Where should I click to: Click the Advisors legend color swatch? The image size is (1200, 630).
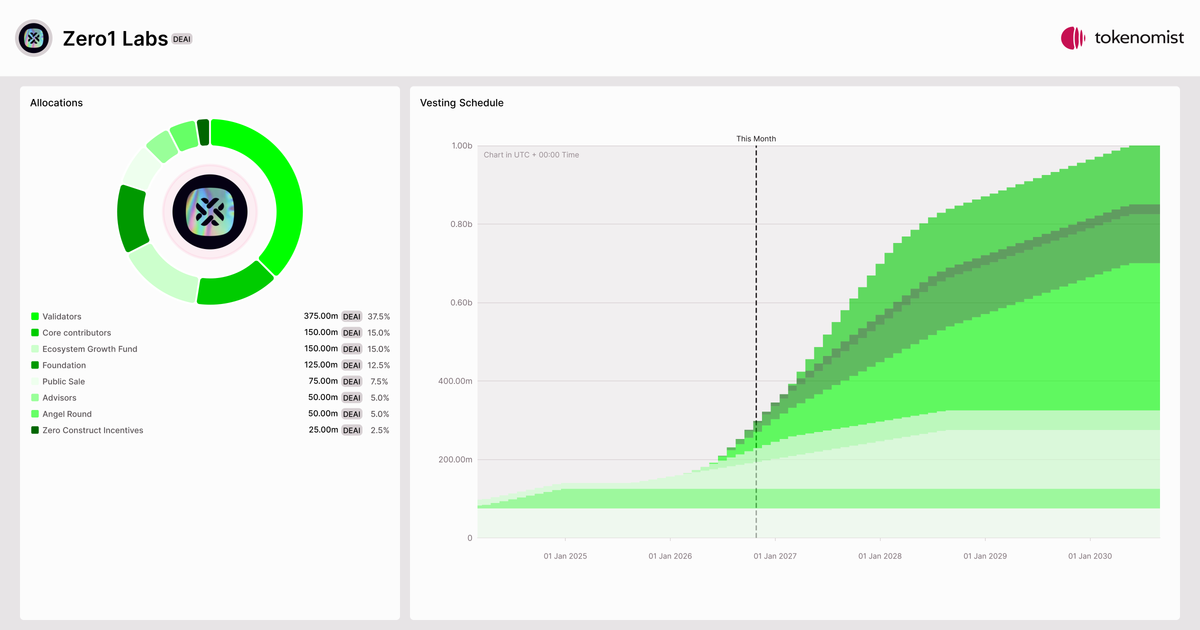tap(35, 398)
